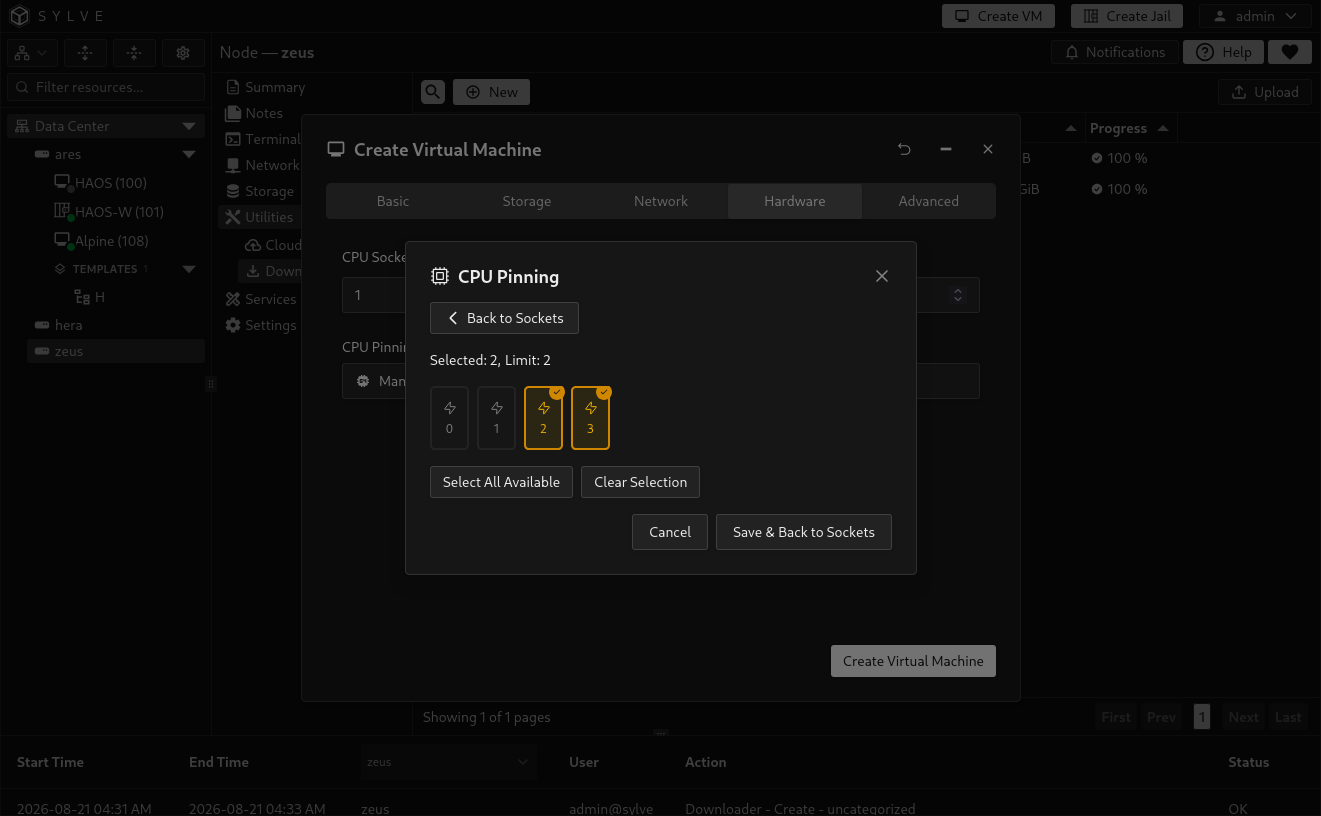The width and height of the screenshot is (1321, 816).
Task: Click the Create VM header button
Action: click(998, 16)
